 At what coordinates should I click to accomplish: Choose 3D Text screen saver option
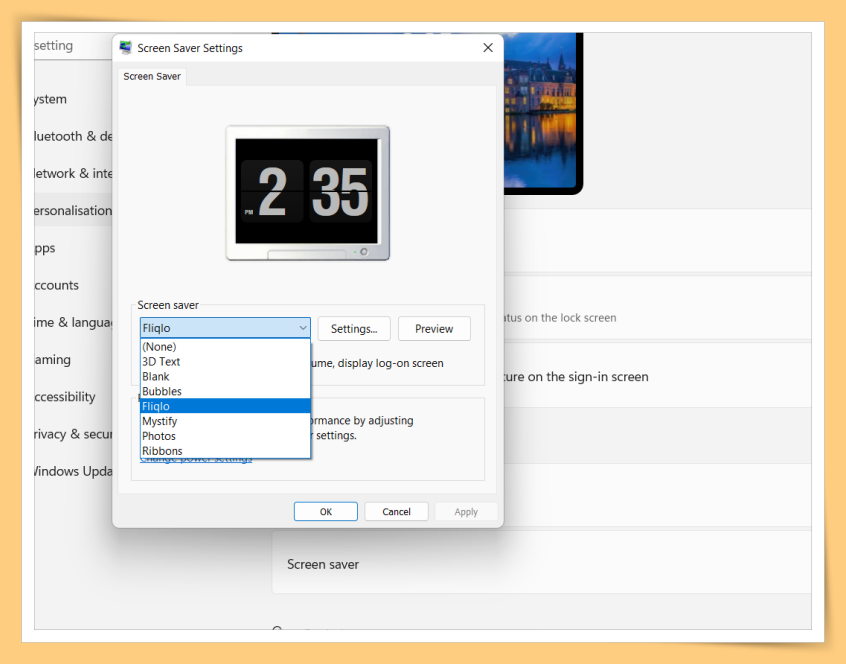click(225, 361)
